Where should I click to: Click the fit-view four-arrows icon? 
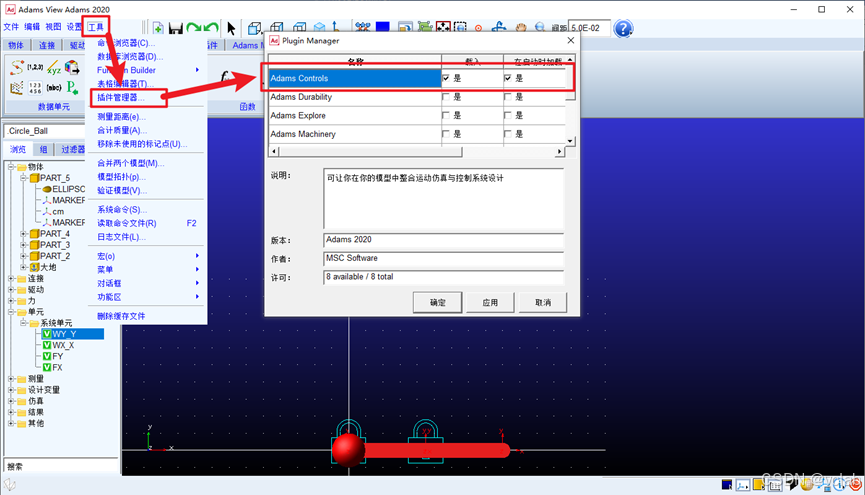pyautogui.click(x=442, y=27)
